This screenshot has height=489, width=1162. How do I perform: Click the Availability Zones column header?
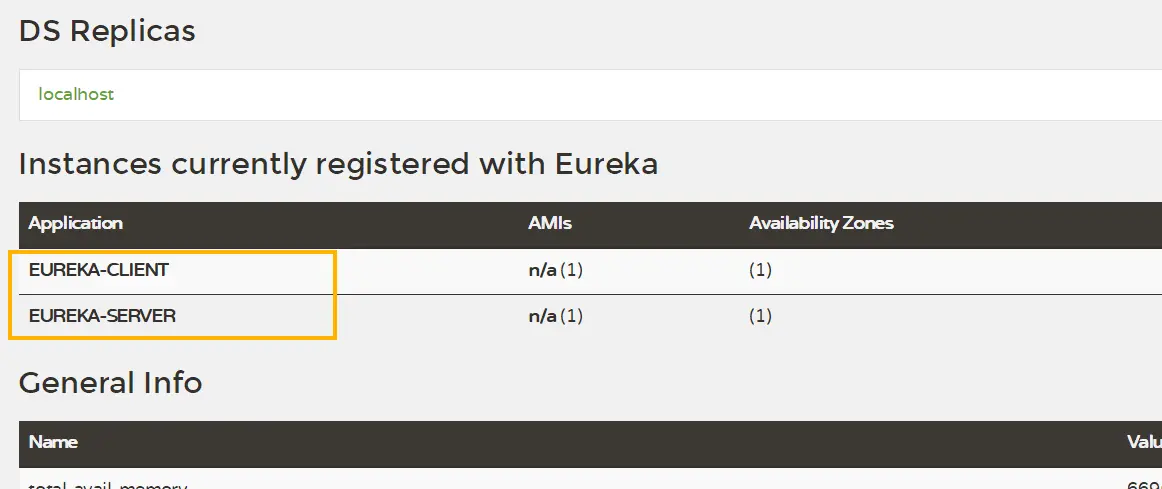click(x=821, y=224)
